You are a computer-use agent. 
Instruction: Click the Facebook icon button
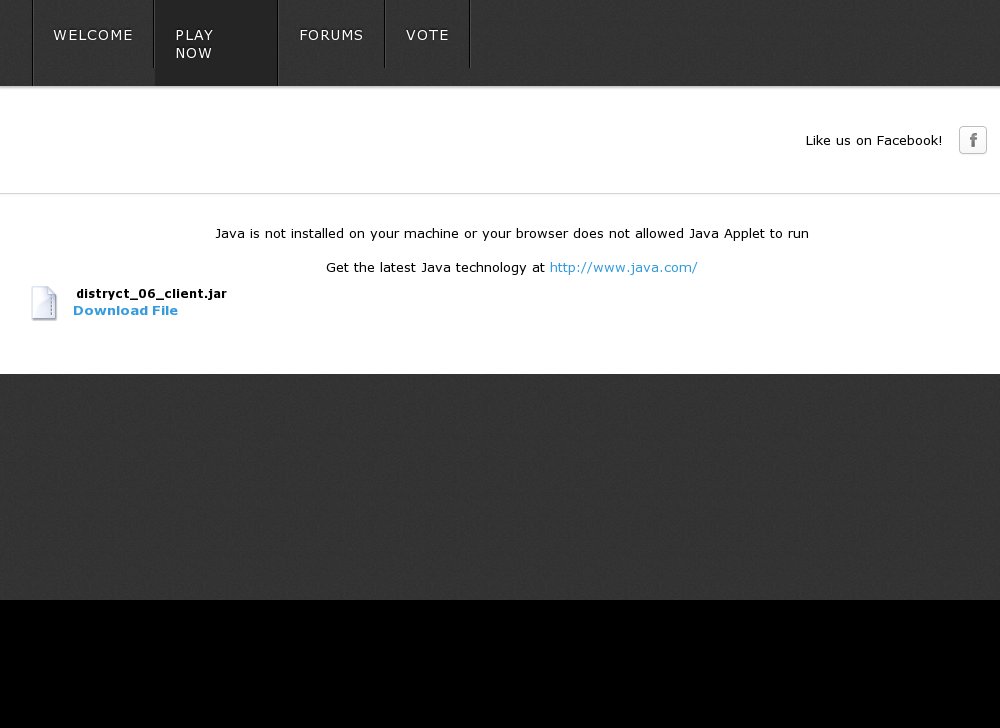point(972,140)
